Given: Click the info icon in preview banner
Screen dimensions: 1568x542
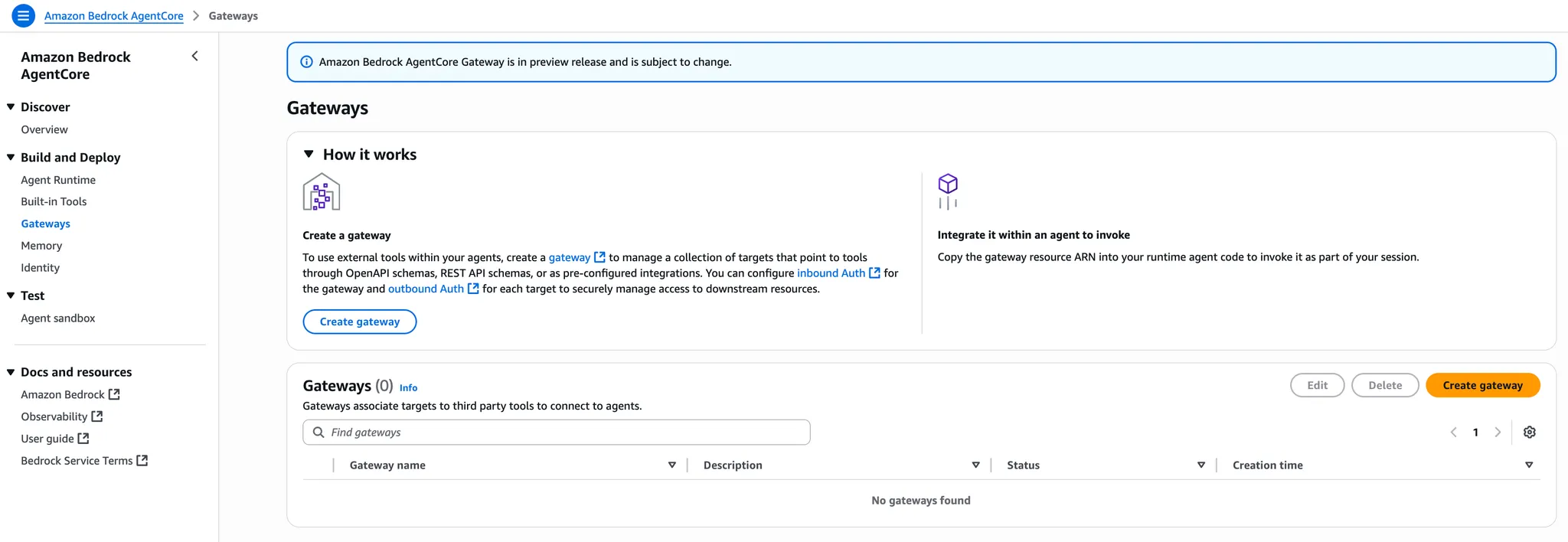Looking at the screenshot, I should click(x=306, y=62).
